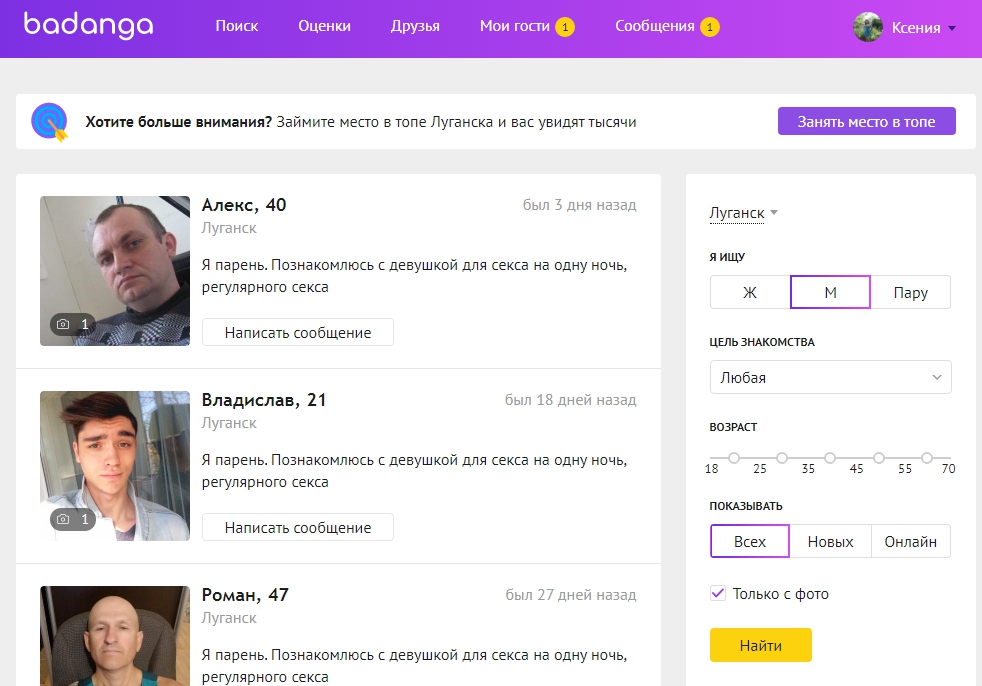Open profile name Роман, 47

245,595
